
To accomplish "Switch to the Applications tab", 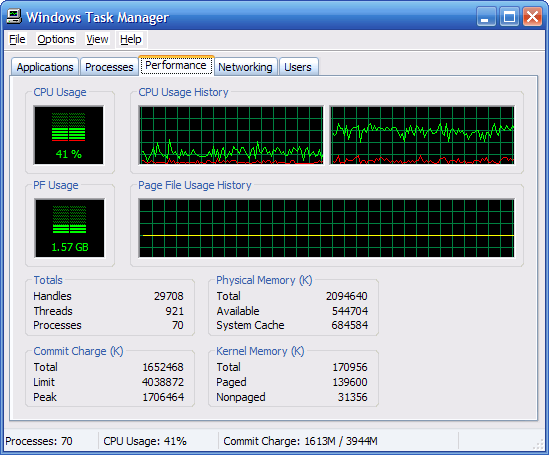I will click(45, 67).
